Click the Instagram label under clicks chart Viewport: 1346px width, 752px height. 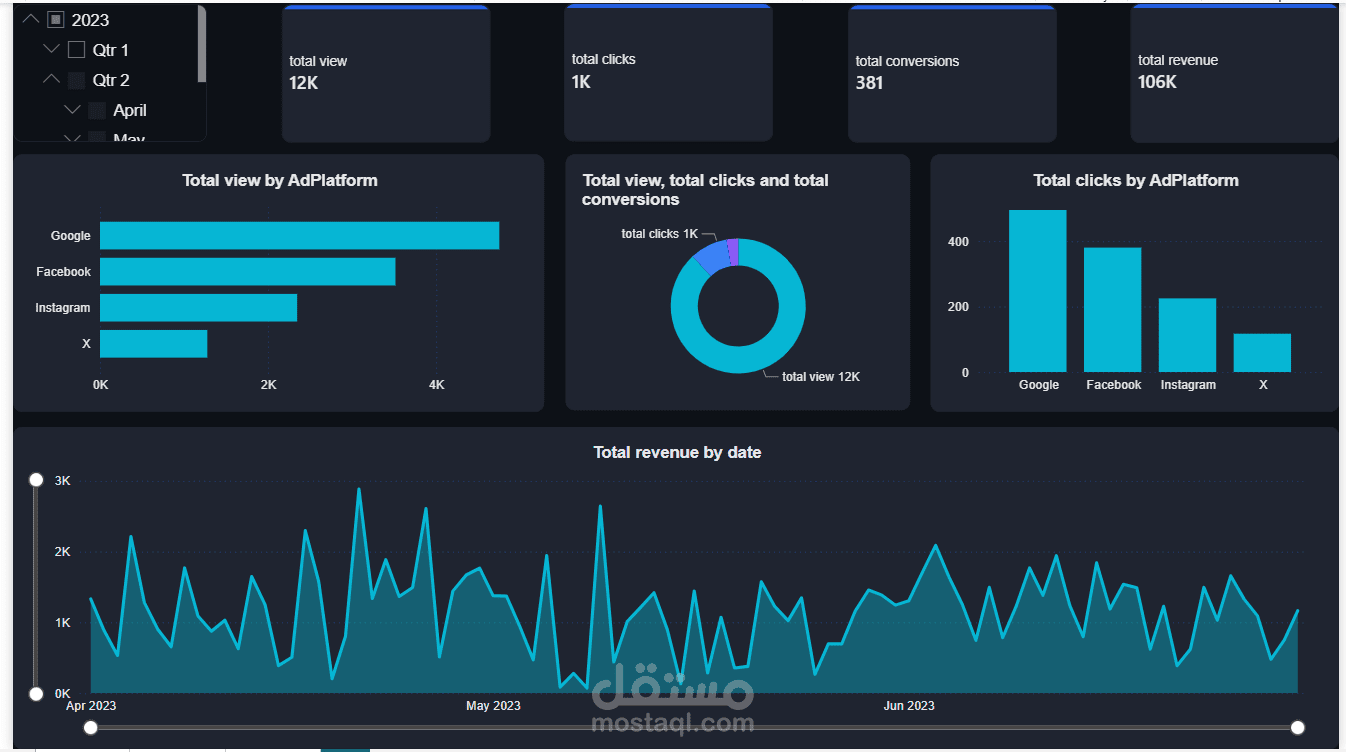tap(1188, 385)
